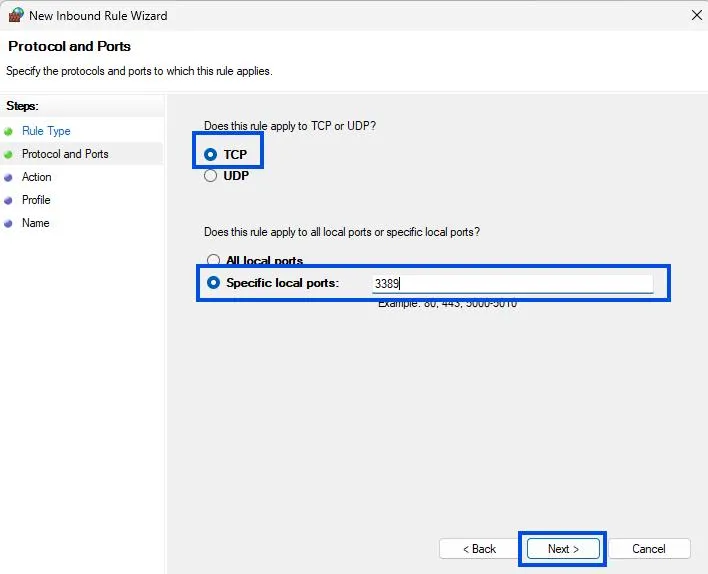
Task: Jump to the Action step label
Action: click(37, 177)
